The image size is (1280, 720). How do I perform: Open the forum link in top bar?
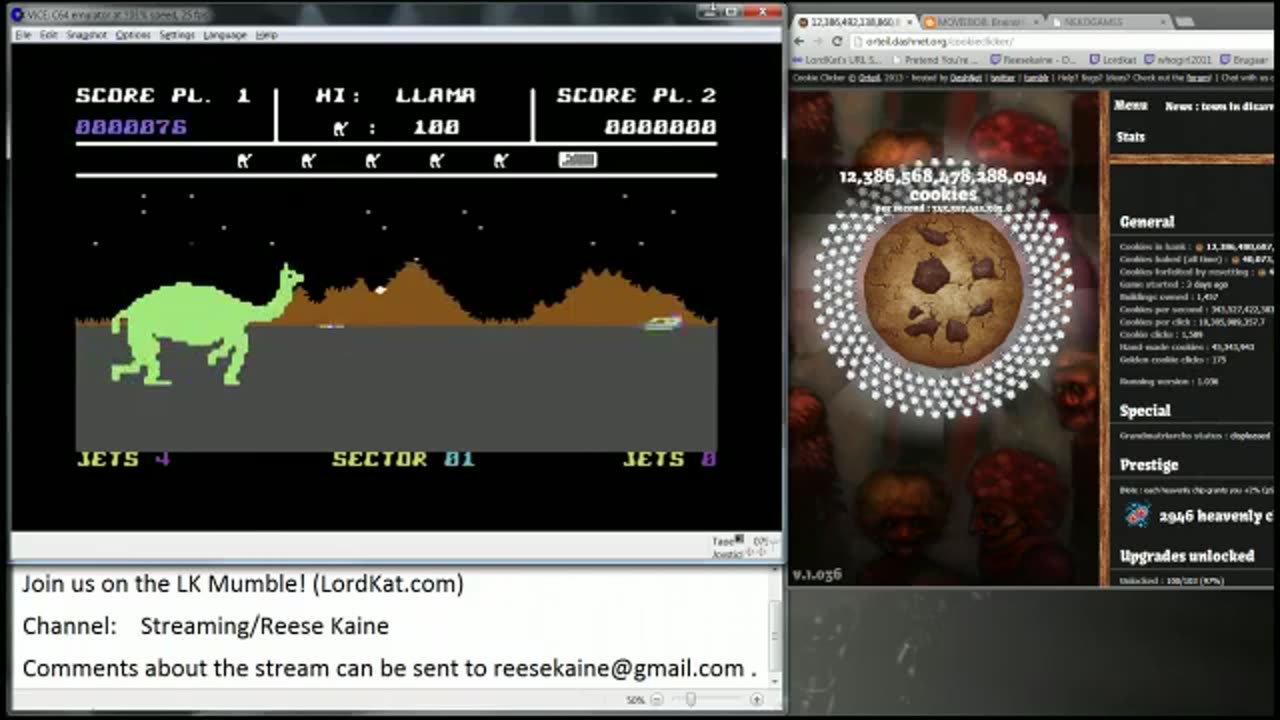[x=1199, y=77]
